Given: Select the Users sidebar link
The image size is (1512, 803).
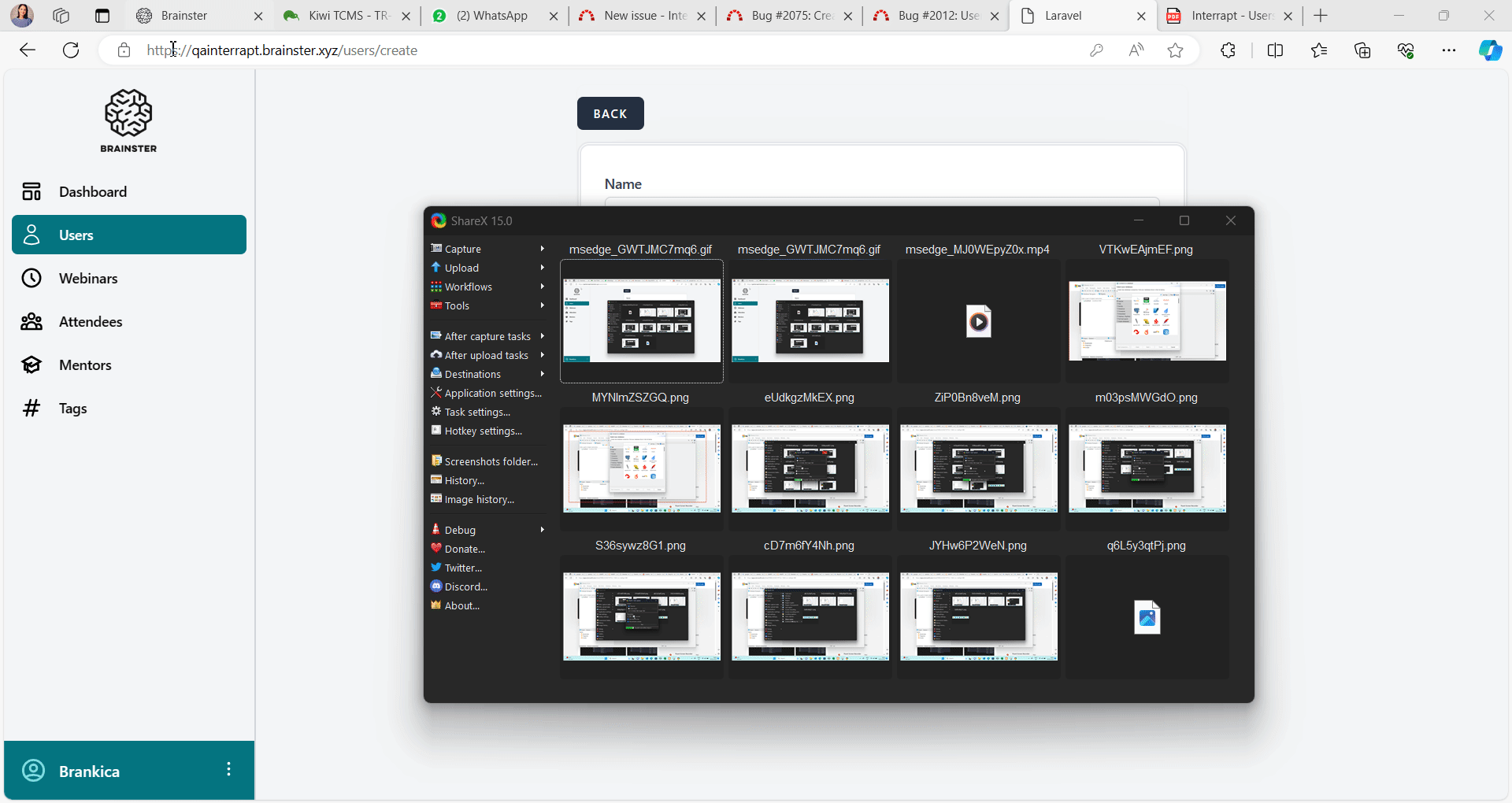Looking at the screenshot, I should (x=129, y=235).
